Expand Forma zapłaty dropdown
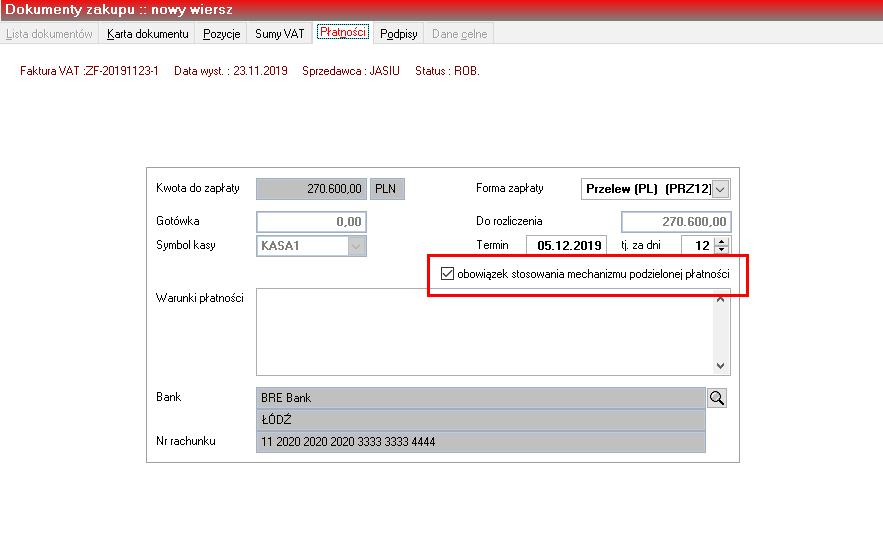 click(720, 189)
